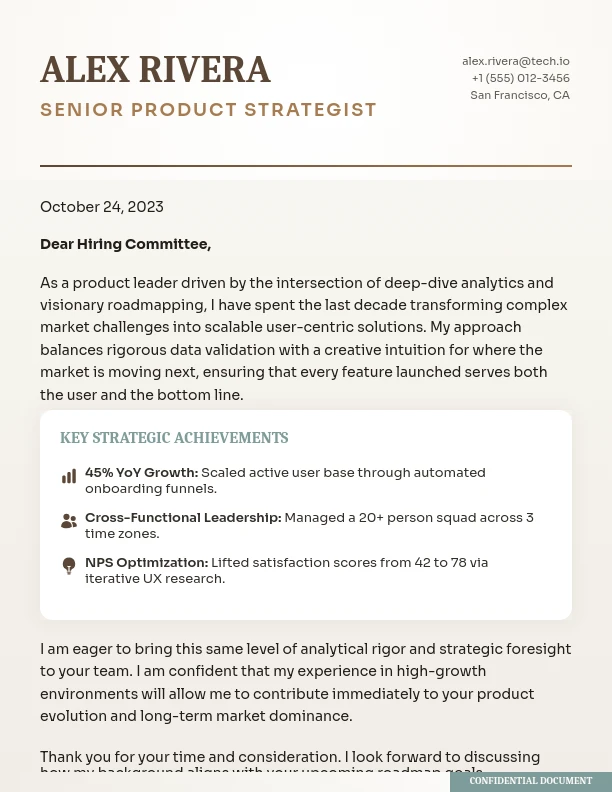Click the lightbulb NPS Optimization icon
The height and width of the screenshot is (792, 612).
[x=69, y=567]
